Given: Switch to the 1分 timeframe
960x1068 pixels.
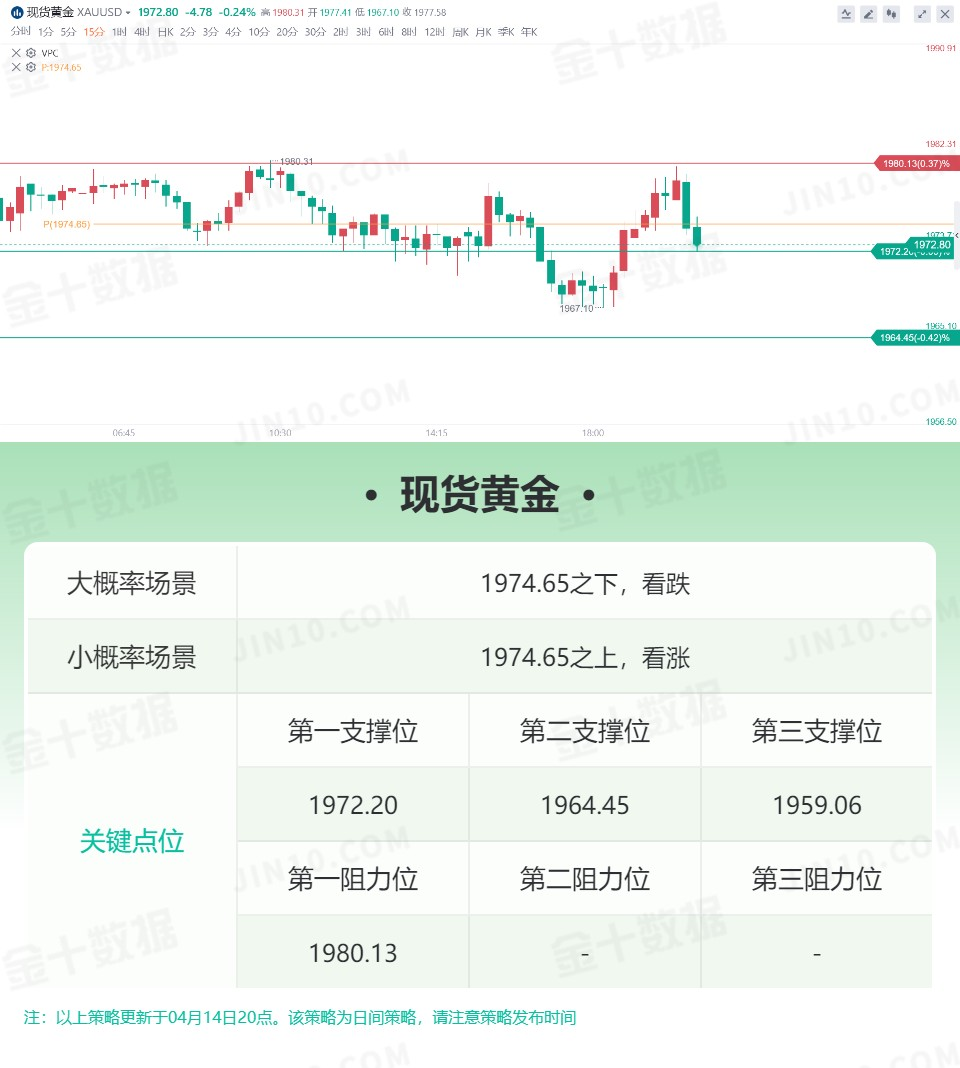Looking at the screenshot, I should [x=46, y=32].
